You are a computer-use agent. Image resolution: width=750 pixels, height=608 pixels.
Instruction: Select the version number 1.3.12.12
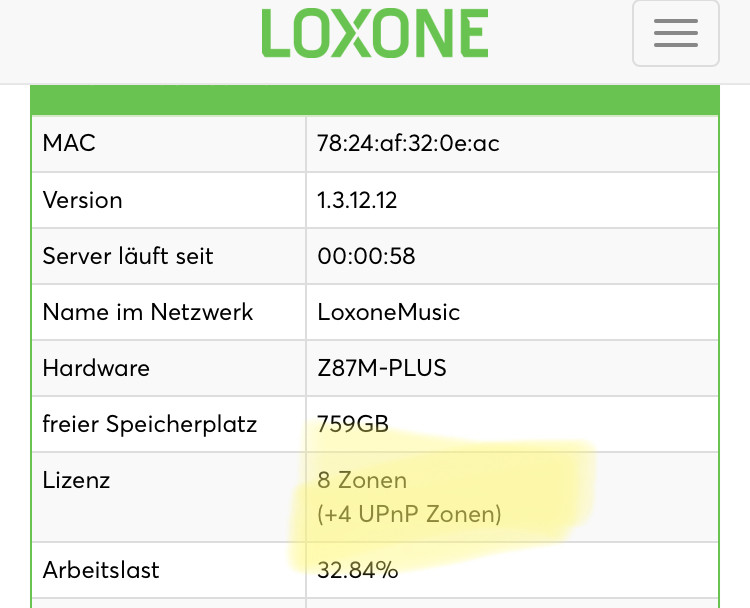357,200
